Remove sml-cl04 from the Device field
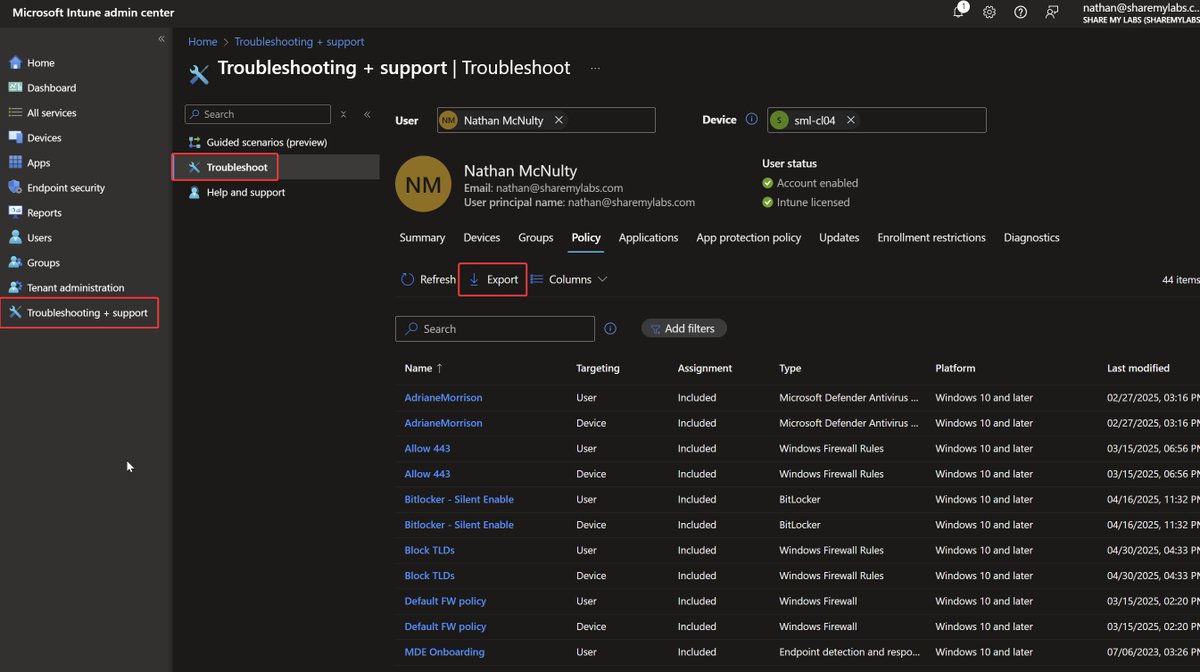The height and width of the screenshot is (672, 1200). tap(851, 120)
